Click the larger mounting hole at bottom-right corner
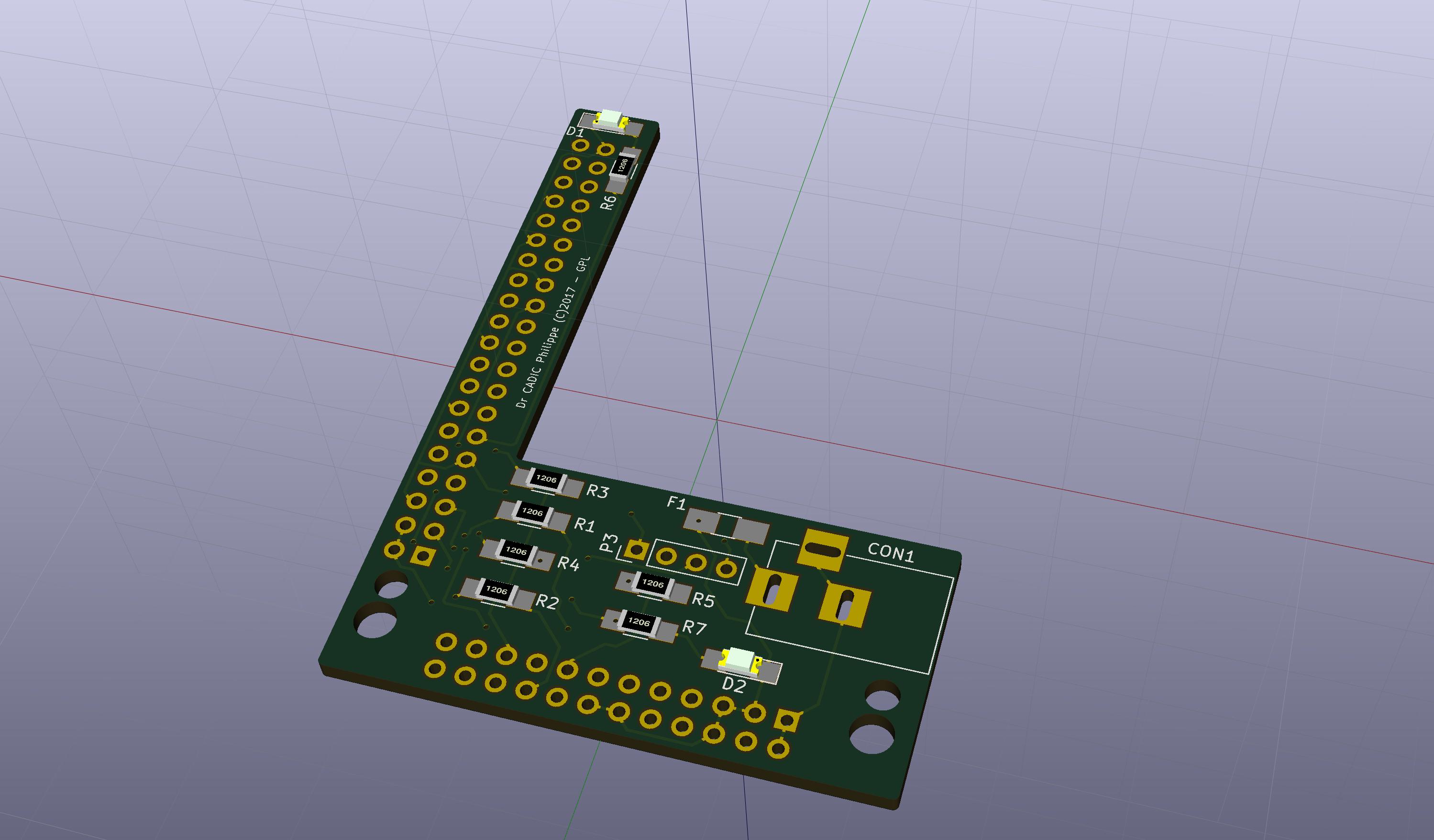Screen dimensions: 1434x840 click(x=872, y=734)
